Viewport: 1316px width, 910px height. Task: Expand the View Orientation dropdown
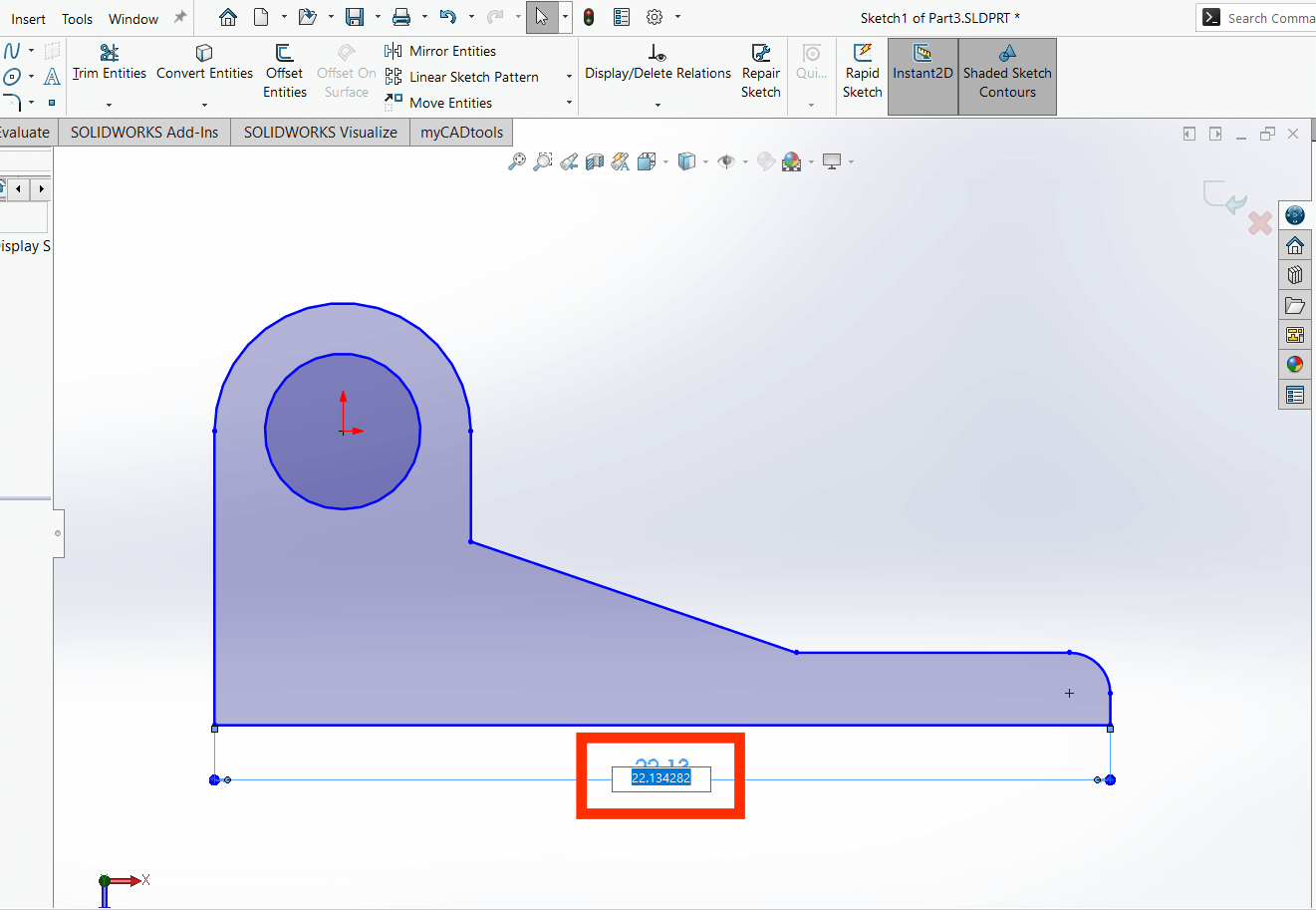coord(665,160)
